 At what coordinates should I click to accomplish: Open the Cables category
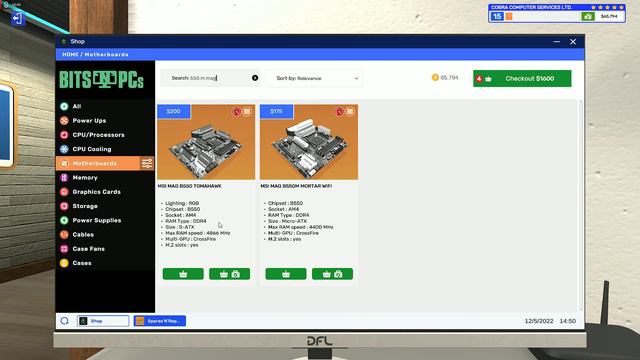coord(105,235)
